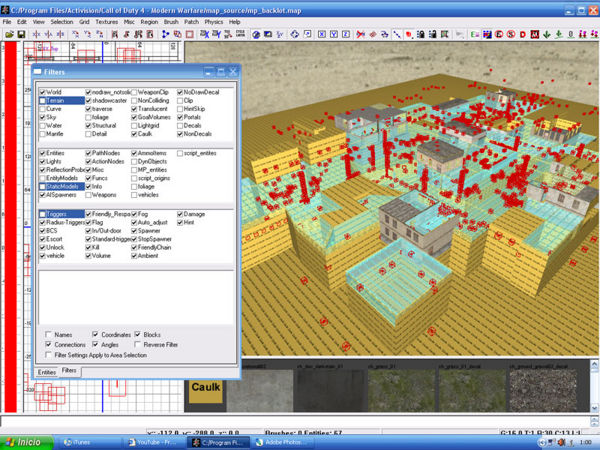
Task: Switch to the Filters tab
Action: (x=69, y=371)
